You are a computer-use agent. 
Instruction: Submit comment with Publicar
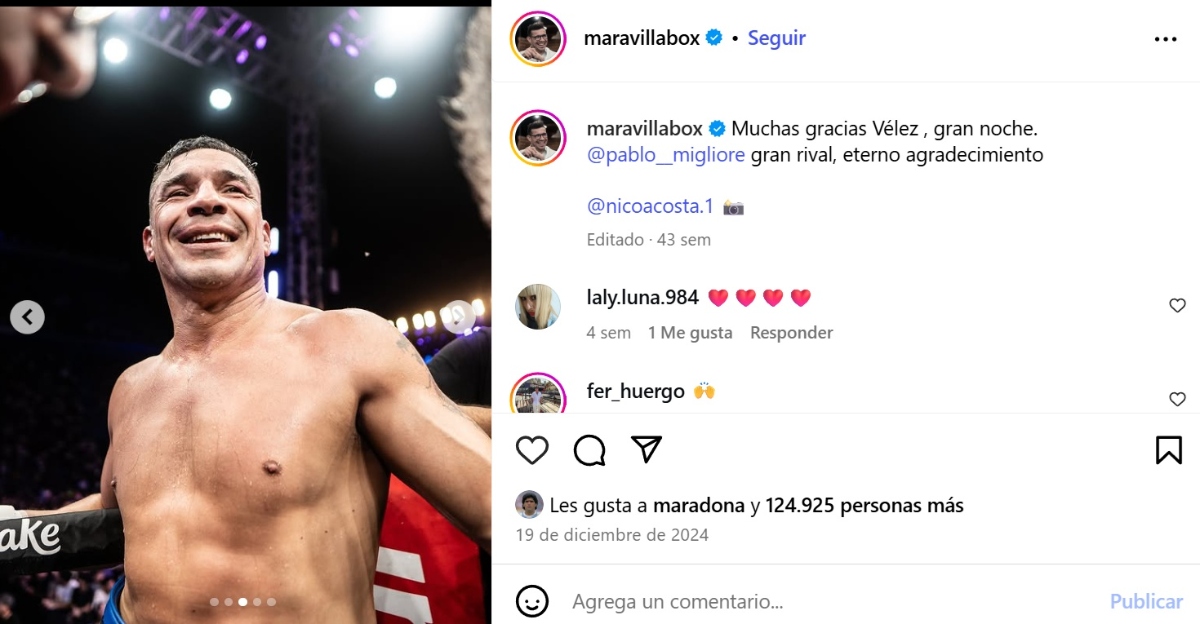(1146, 601)
